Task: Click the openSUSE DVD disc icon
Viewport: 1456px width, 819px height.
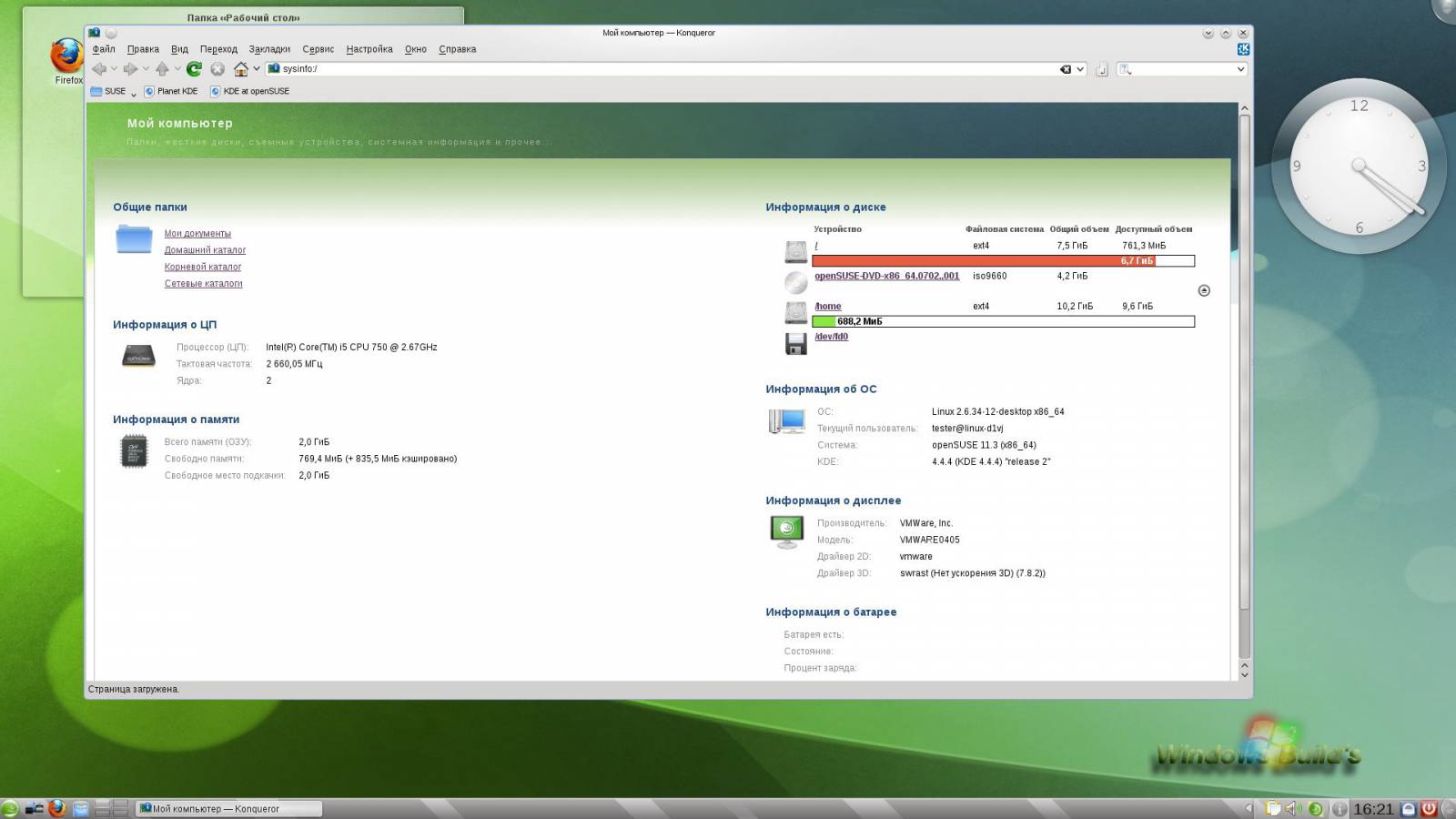Action: 796,282
